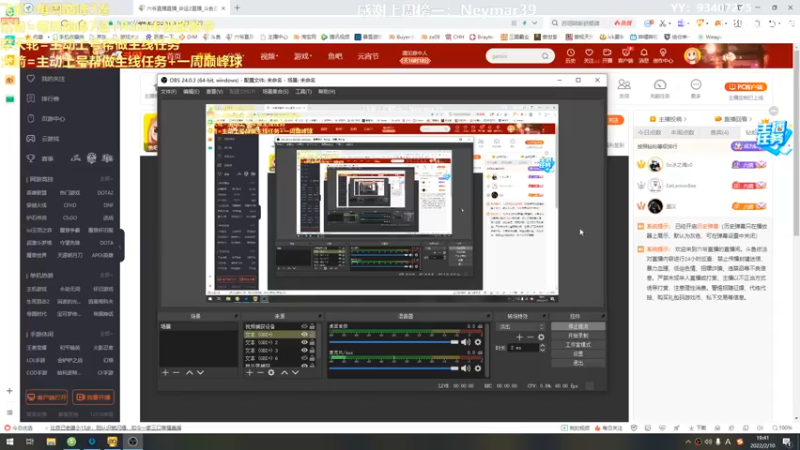Collapse the website left sidebar handle
Viewport: 800px width, 450px height.
click(122, 246)
